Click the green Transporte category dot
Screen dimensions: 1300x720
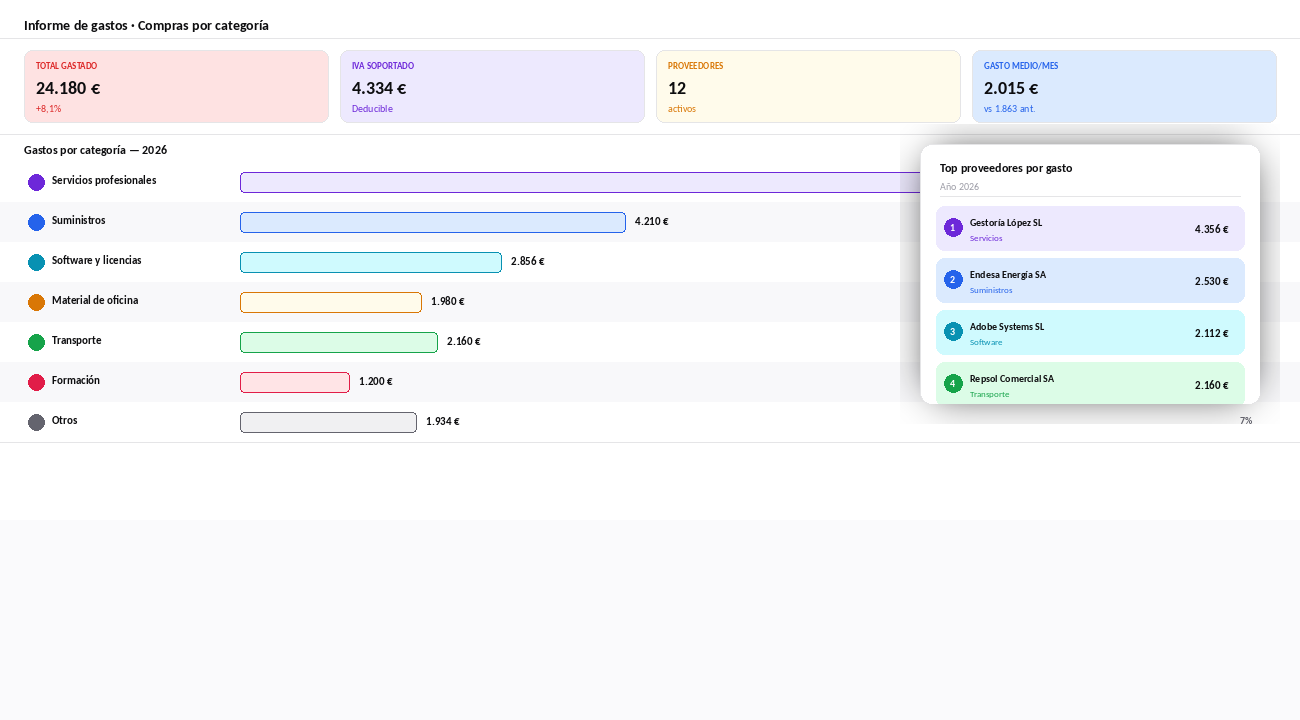point(37,342)
